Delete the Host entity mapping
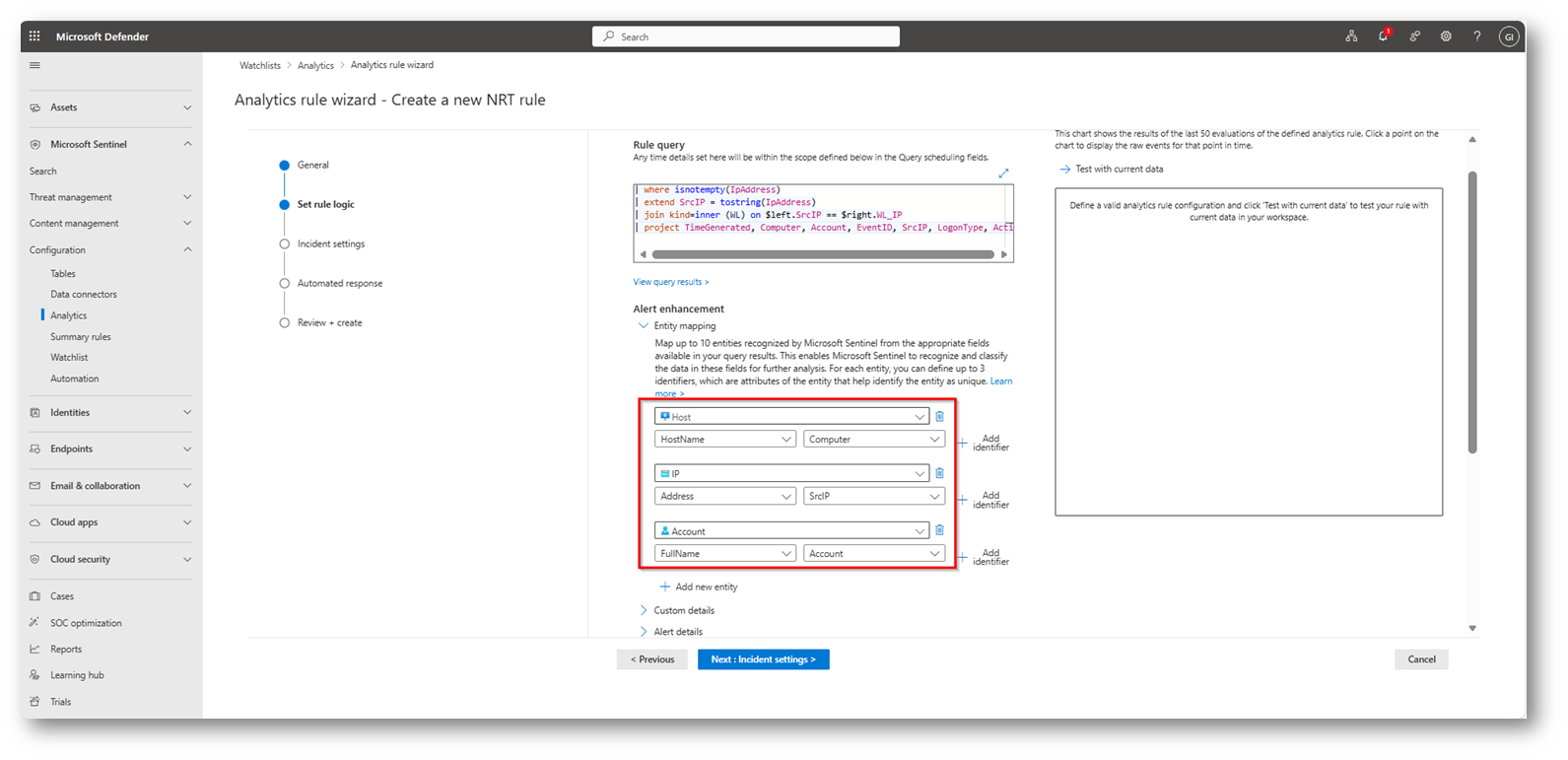The width and height of the screenshot is (1568, 760). pyautogui.click(x=939, y=417)
